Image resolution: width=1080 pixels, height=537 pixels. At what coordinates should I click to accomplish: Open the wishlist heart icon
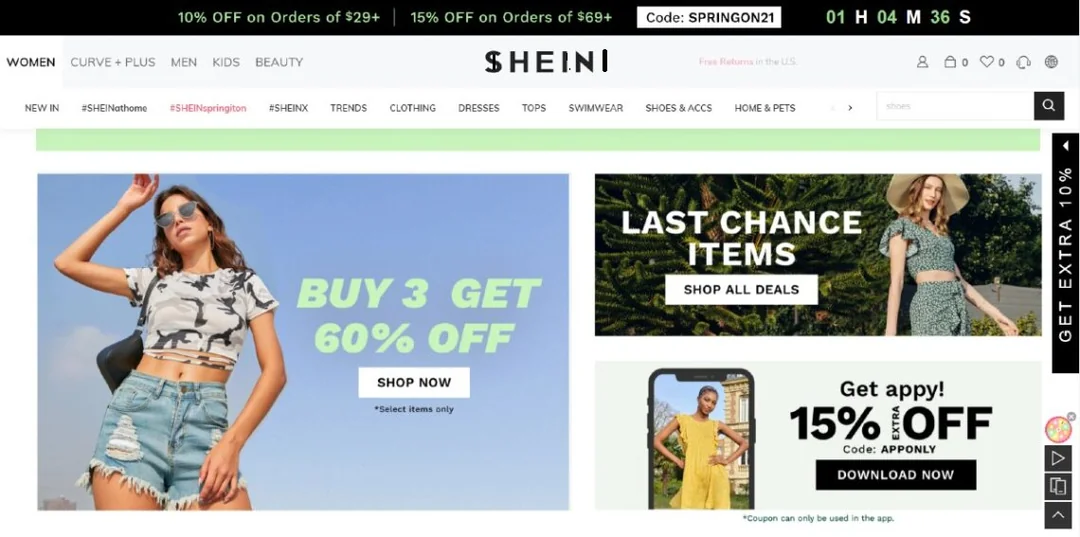click(x=987, y=62)
